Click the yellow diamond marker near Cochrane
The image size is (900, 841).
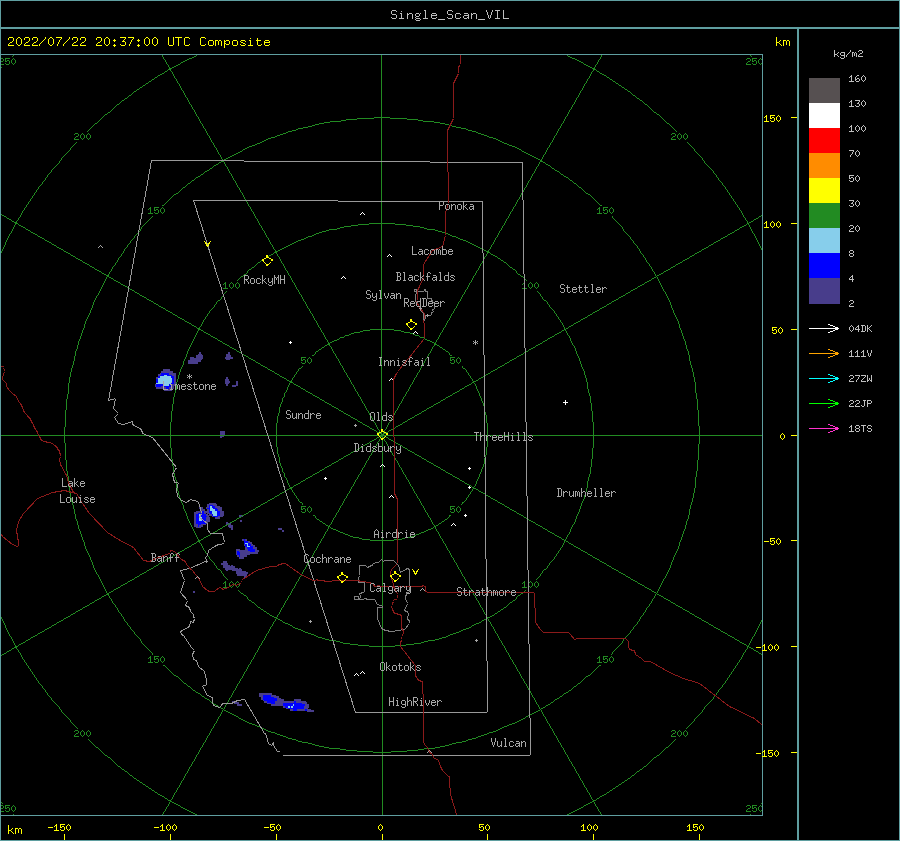click(x=343, y=577)
